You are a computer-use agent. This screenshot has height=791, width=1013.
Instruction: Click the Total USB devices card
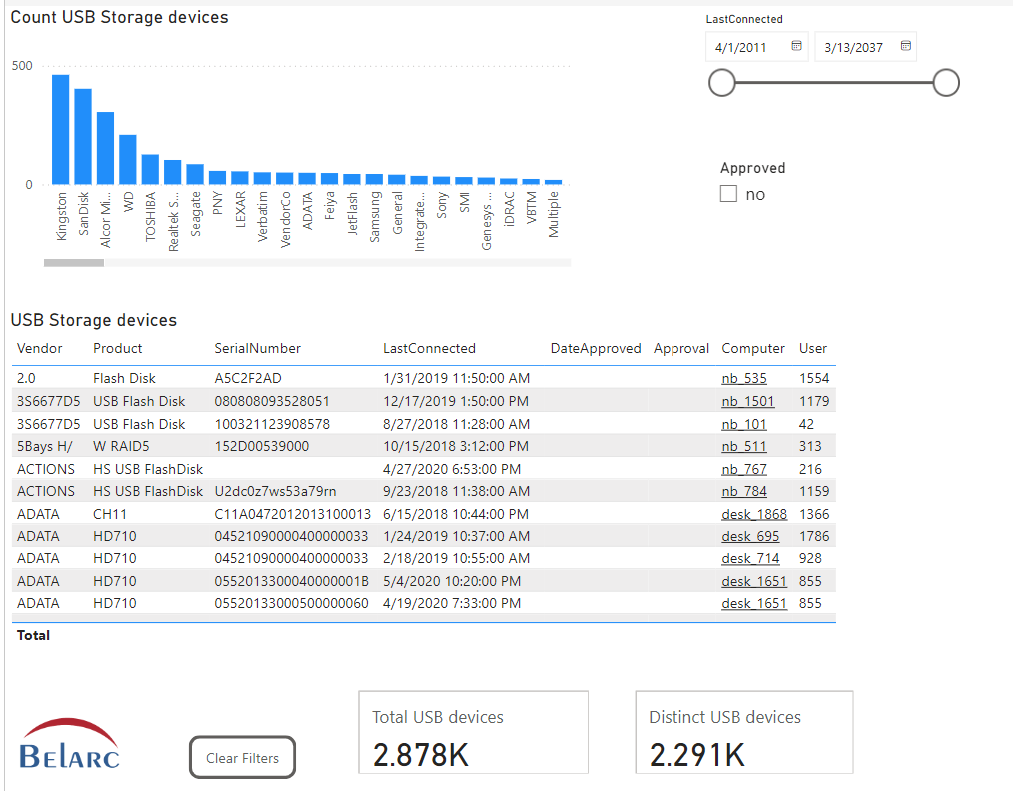[473, 732]
